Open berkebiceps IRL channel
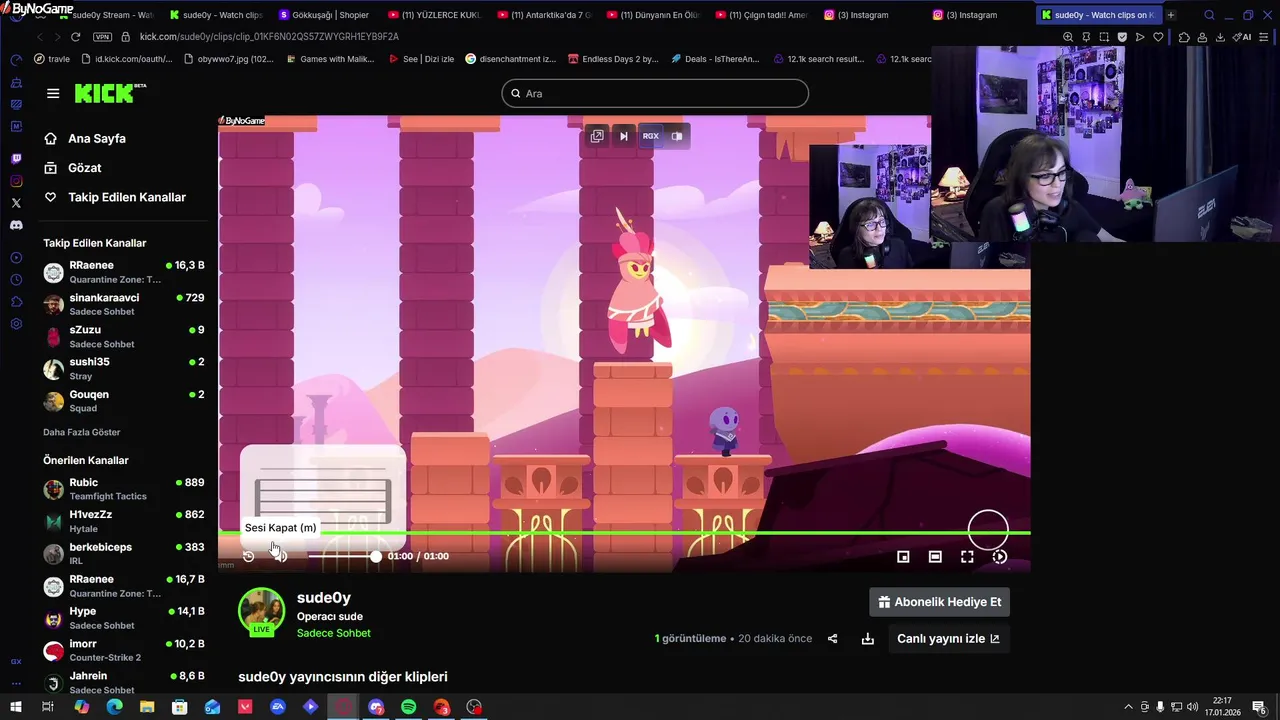 click(124, 553)
